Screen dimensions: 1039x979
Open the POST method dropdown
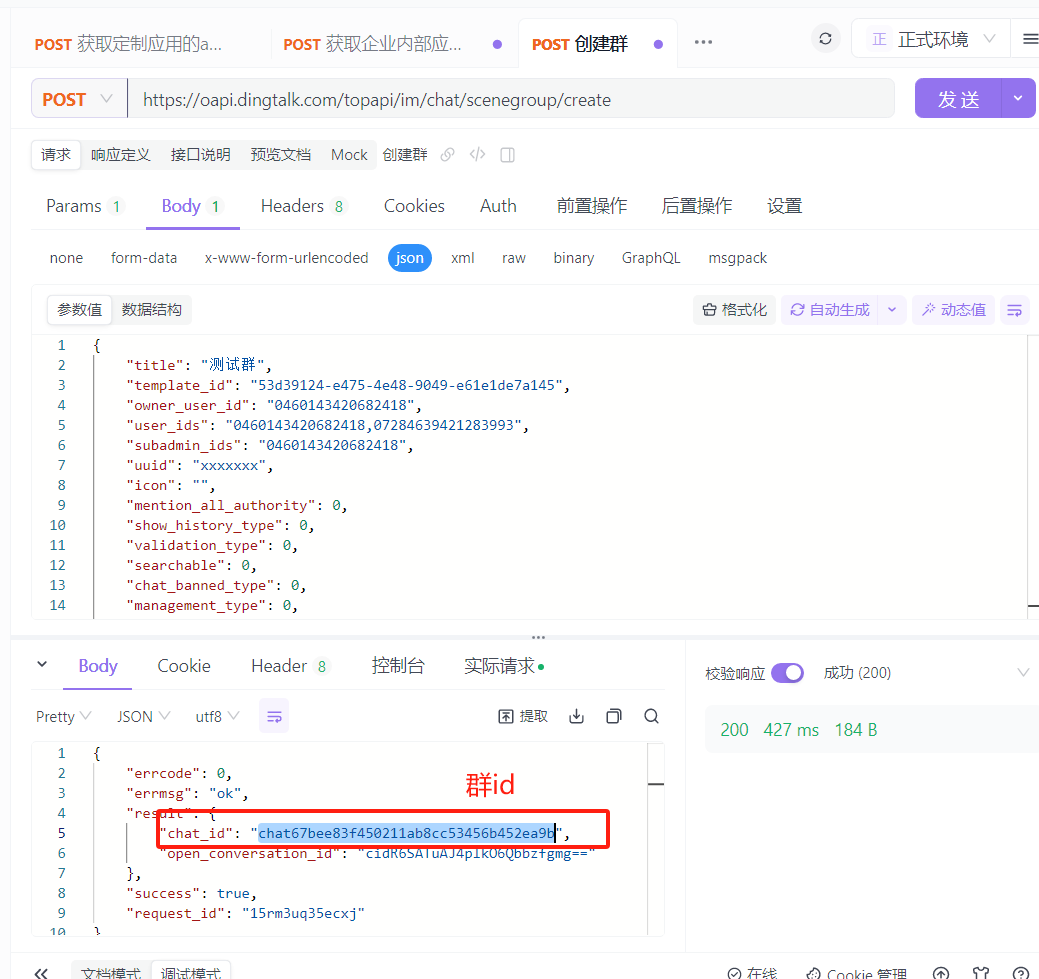pos(78,99)
